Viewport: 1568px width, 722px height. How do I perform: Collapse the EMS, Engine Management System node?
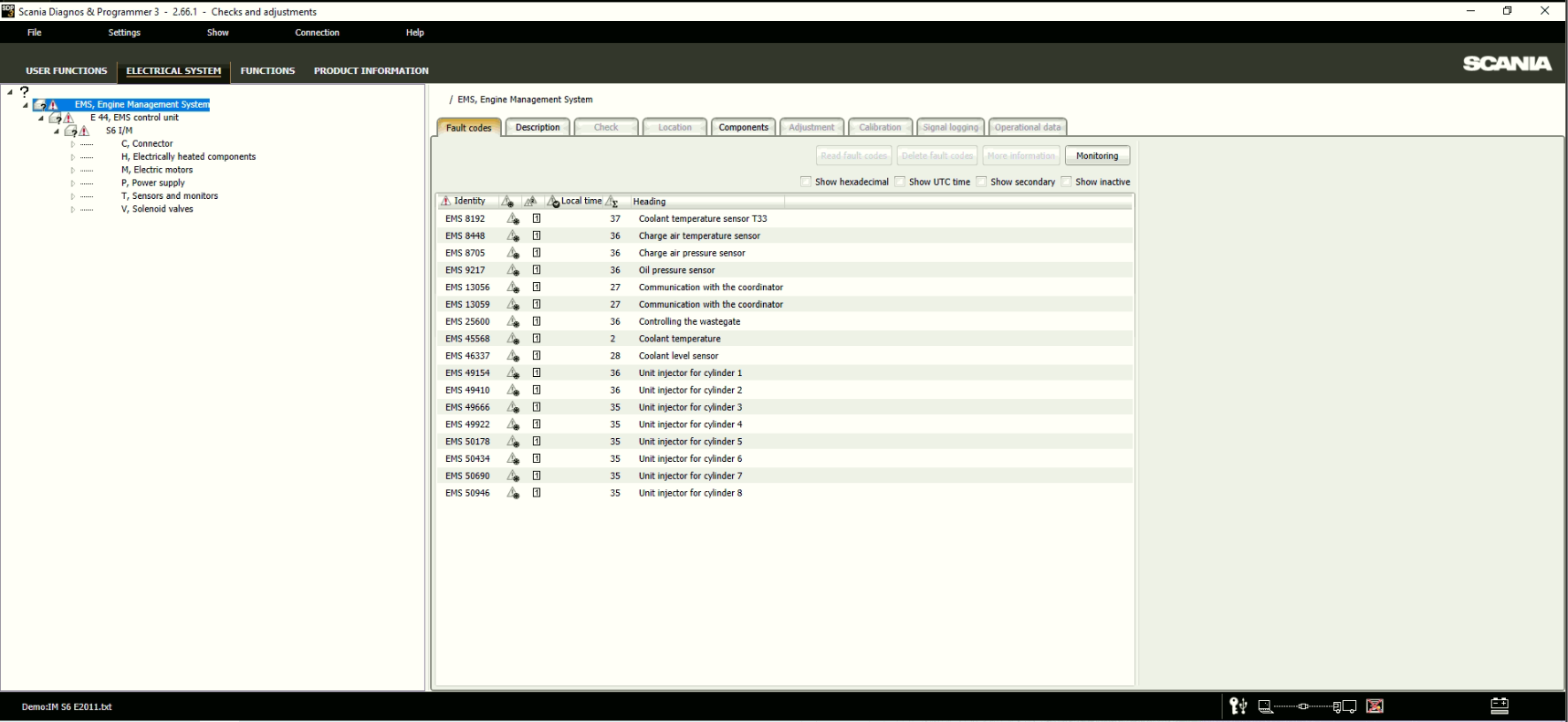click(26, 106)
